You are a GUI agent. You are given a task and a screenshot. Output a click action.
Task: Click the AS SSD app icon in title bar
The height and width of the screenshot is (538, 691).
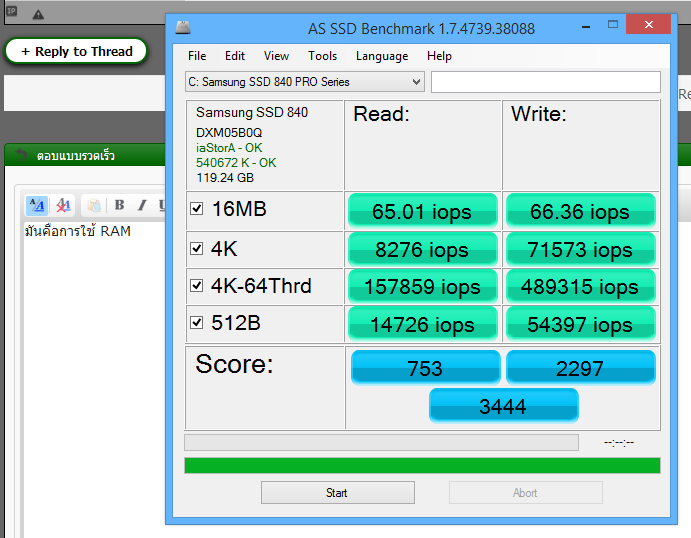point(182,26)
